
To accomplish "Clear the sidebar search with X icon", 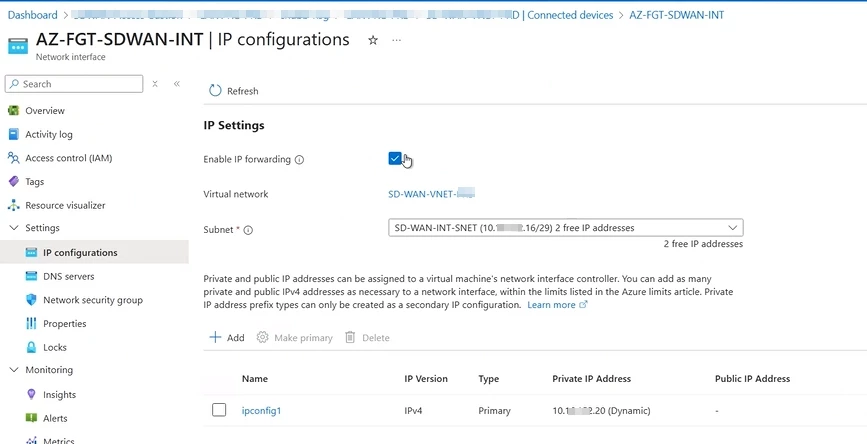I will pyautogui.click(x=155, y=83).
